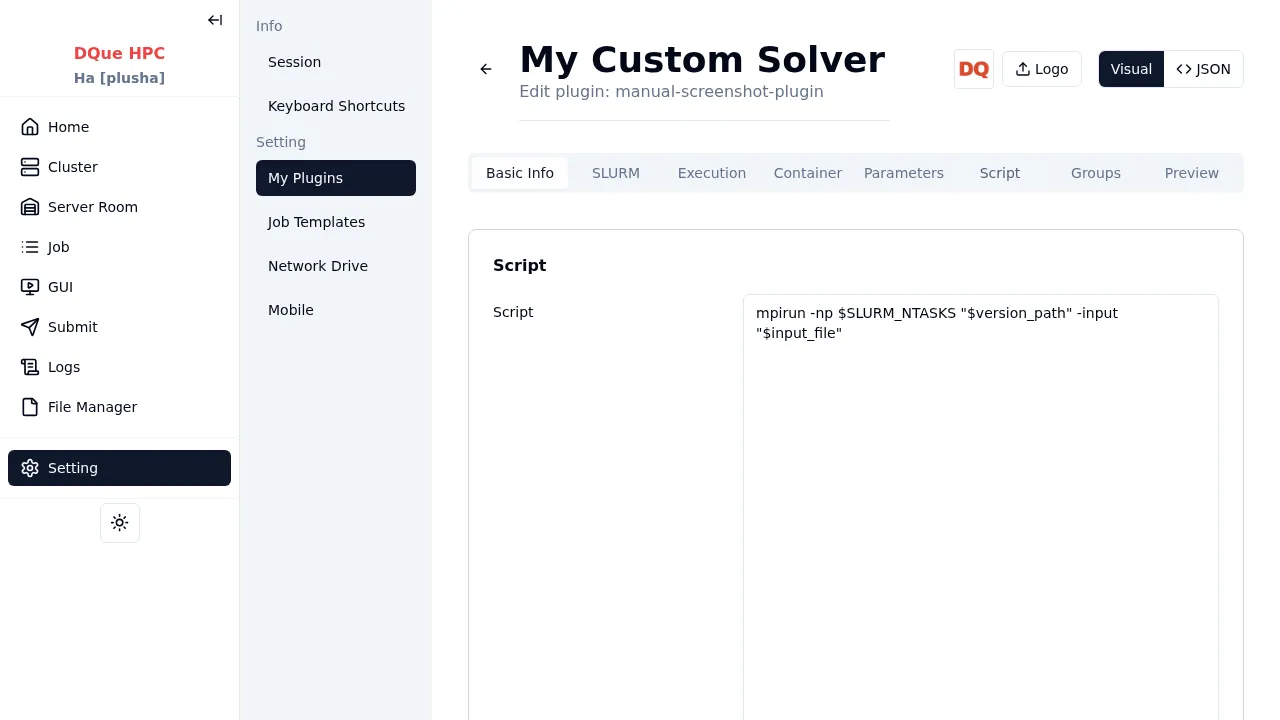The image size is (1280, 720).
Task: Open Logs via the scroll icon
Action: (30, 367)
